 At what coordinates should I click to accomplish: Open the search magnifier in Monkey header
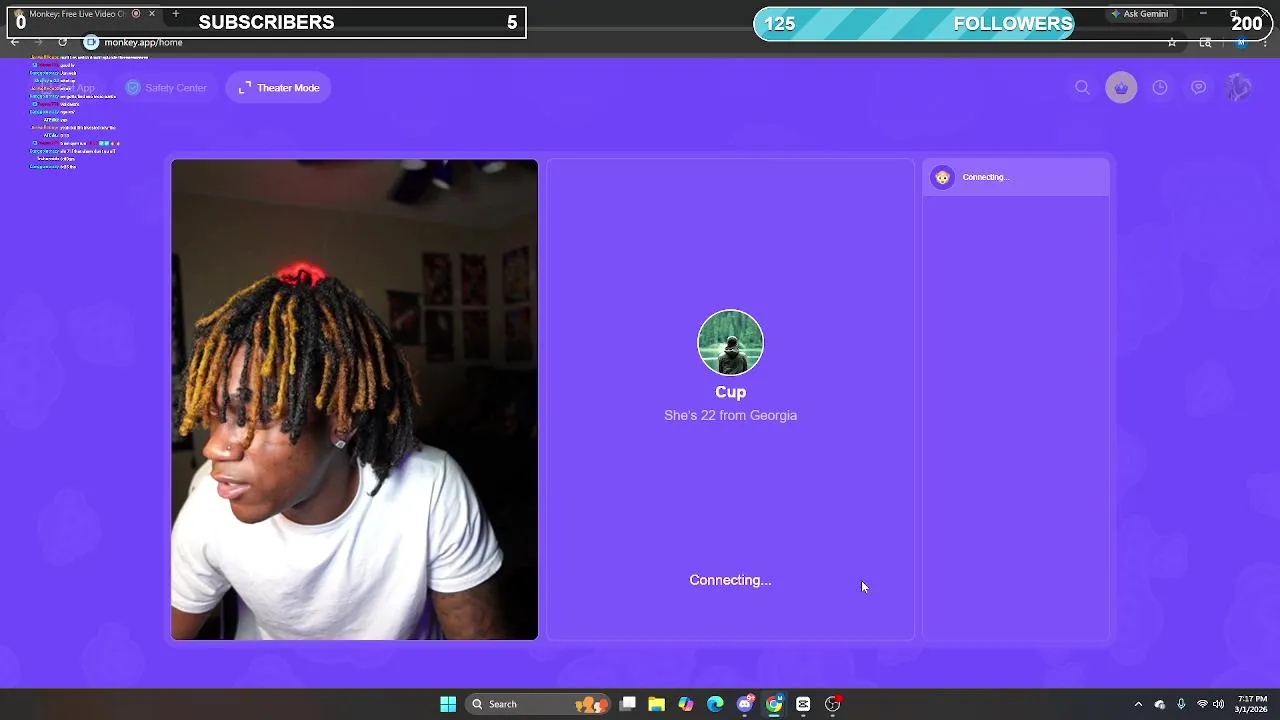point(1082,88)
